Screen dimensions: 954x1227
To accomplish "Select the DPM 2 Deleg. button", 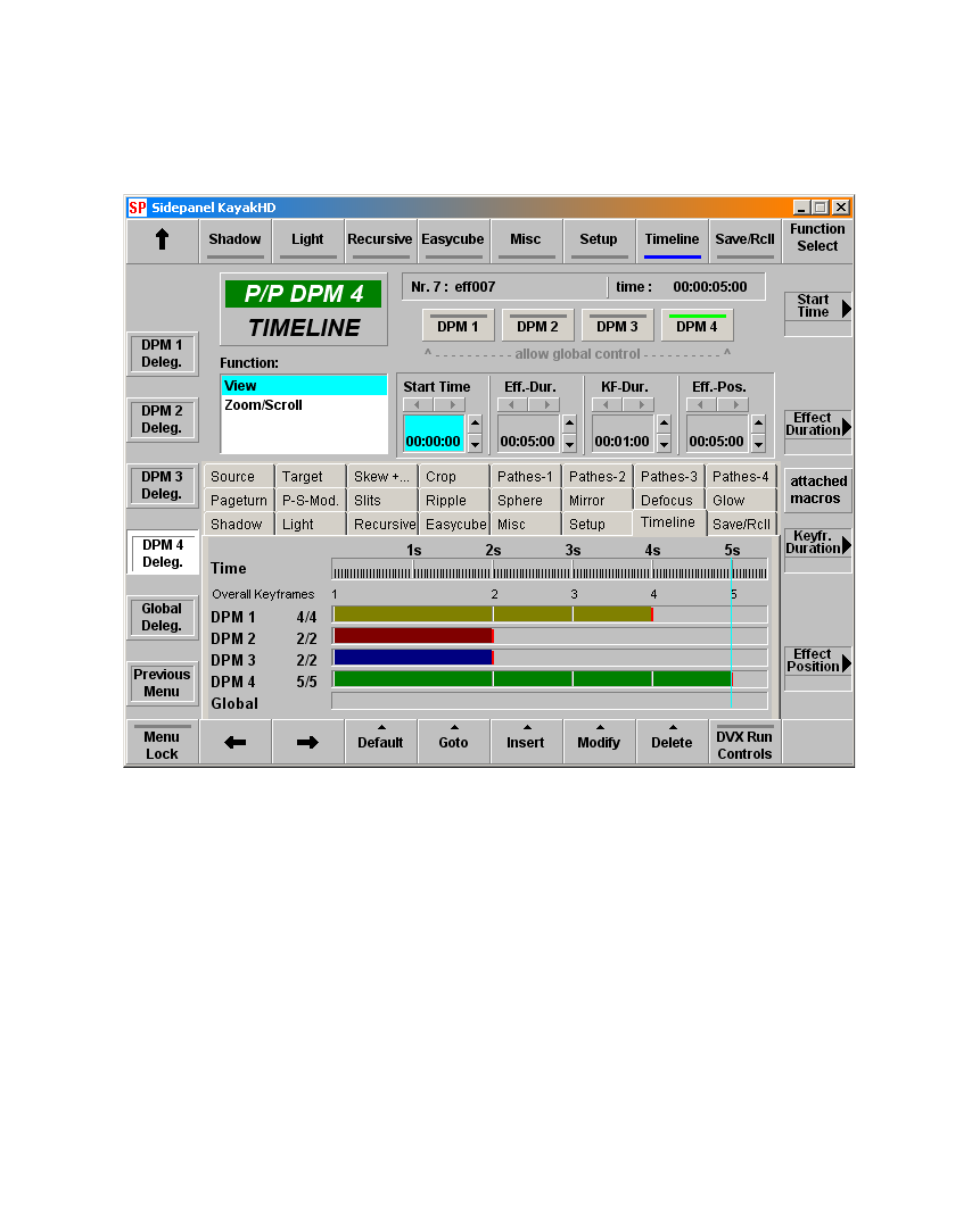I will 162,419.
